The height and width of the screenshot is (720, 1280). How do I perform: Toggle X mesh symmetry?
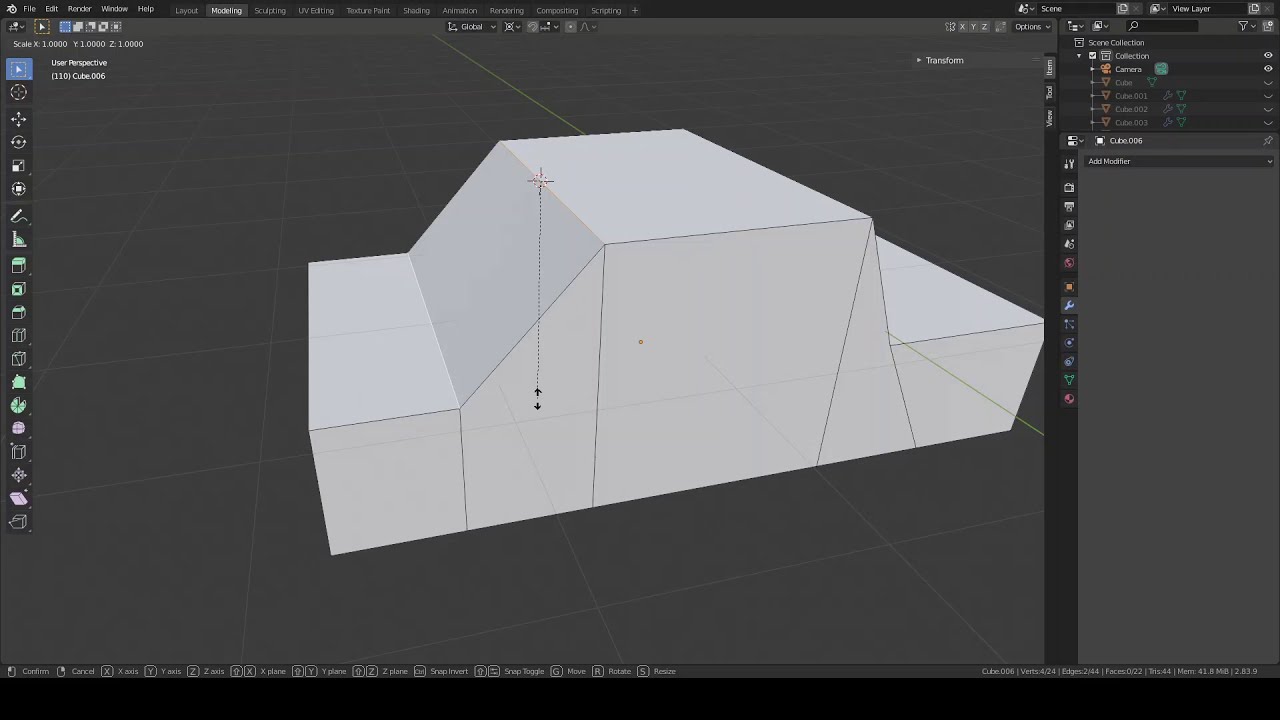(963, 26)
